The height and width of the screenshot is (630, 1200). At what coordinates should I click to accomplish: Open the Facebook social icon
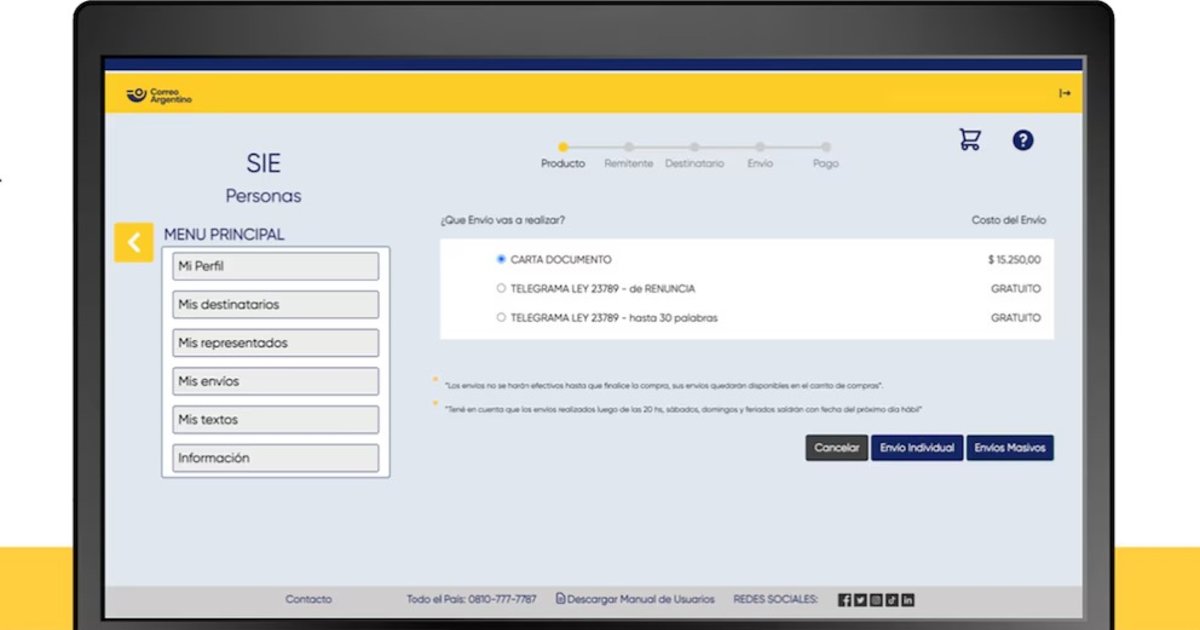pos(844,600)
